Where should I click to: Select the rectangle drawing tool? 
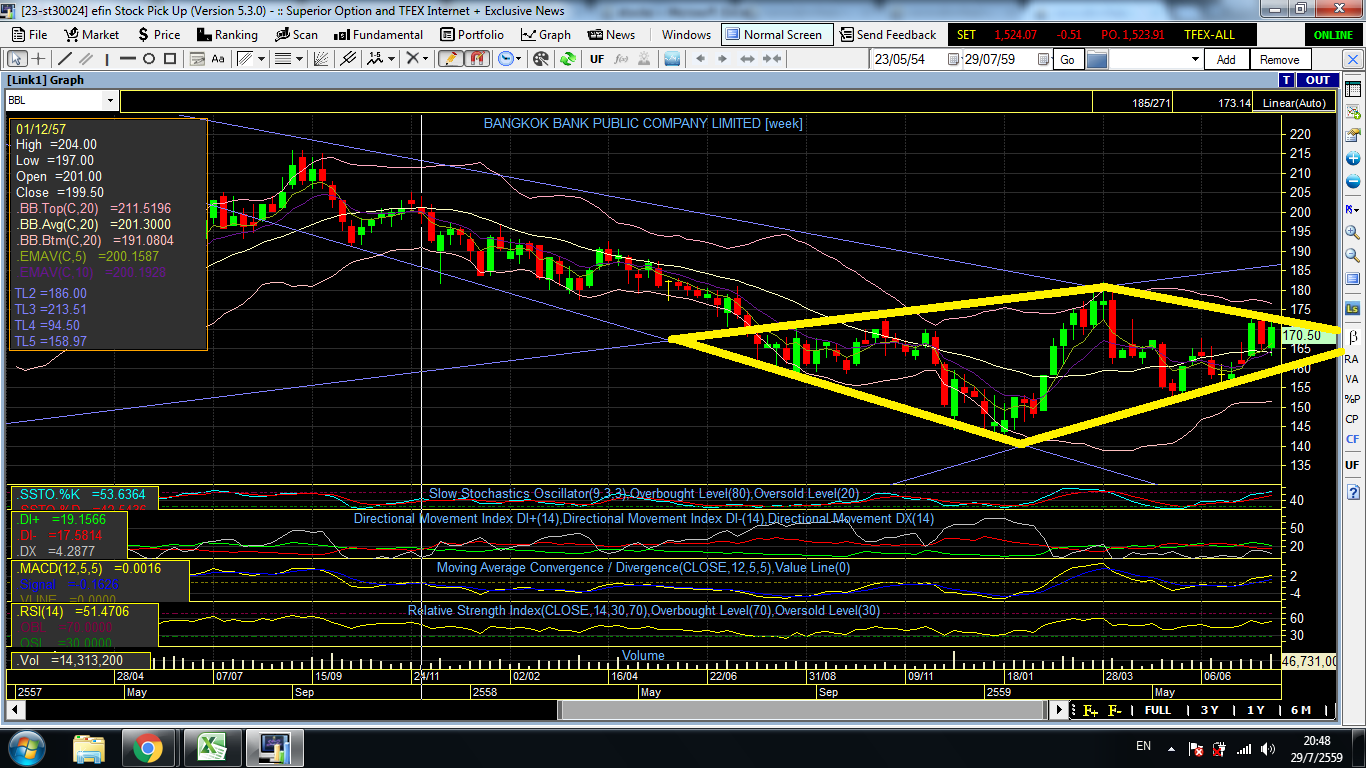(171, 59)
